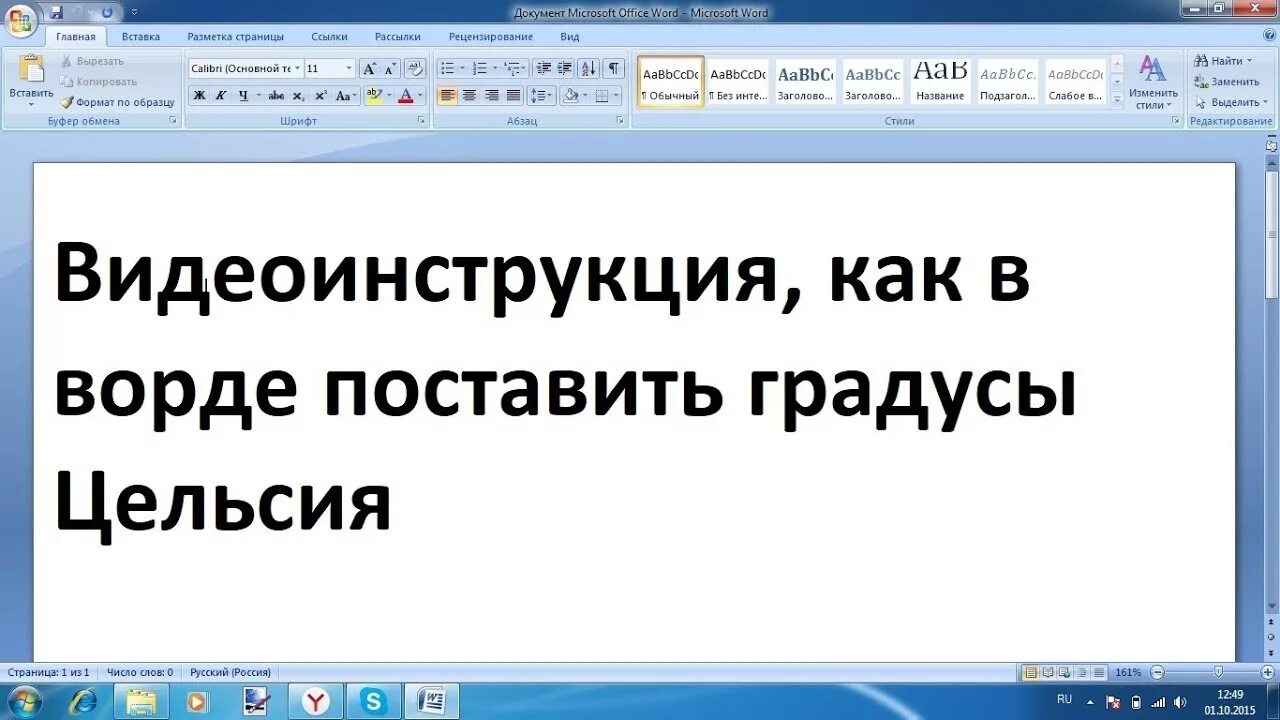Open the Буфер обмена dialog launcher
The image size is (1280, 720).
coord(173,121)
